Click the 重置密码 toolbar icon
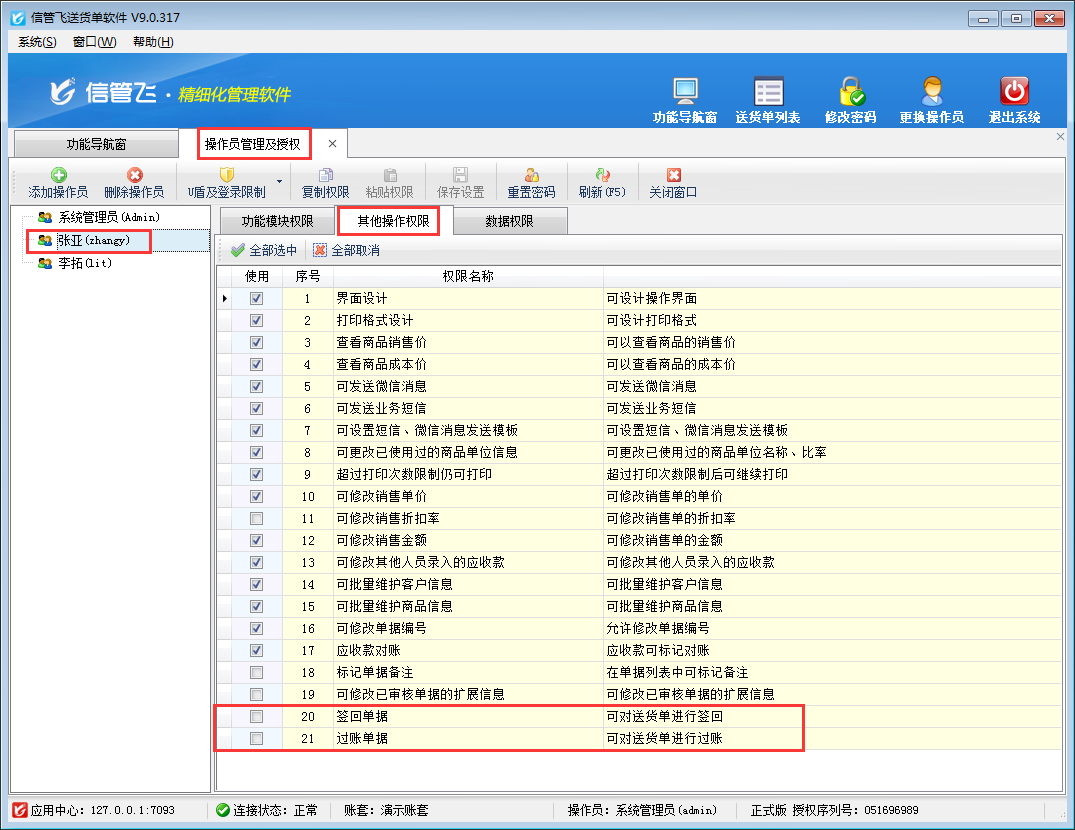This screenshot has height=830, width=1075. (x=531, y=175)
